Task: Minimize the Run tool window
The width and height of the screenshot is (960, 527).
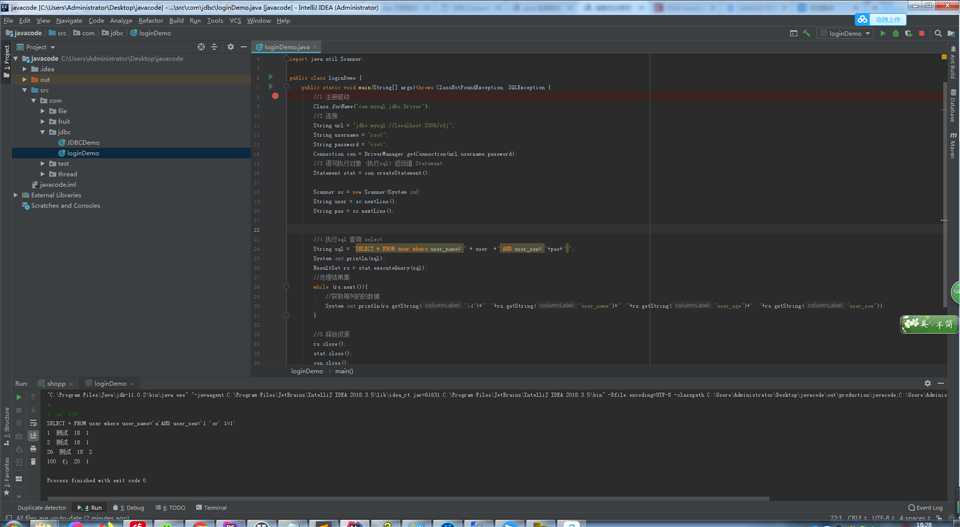Action: coord(941,383)
